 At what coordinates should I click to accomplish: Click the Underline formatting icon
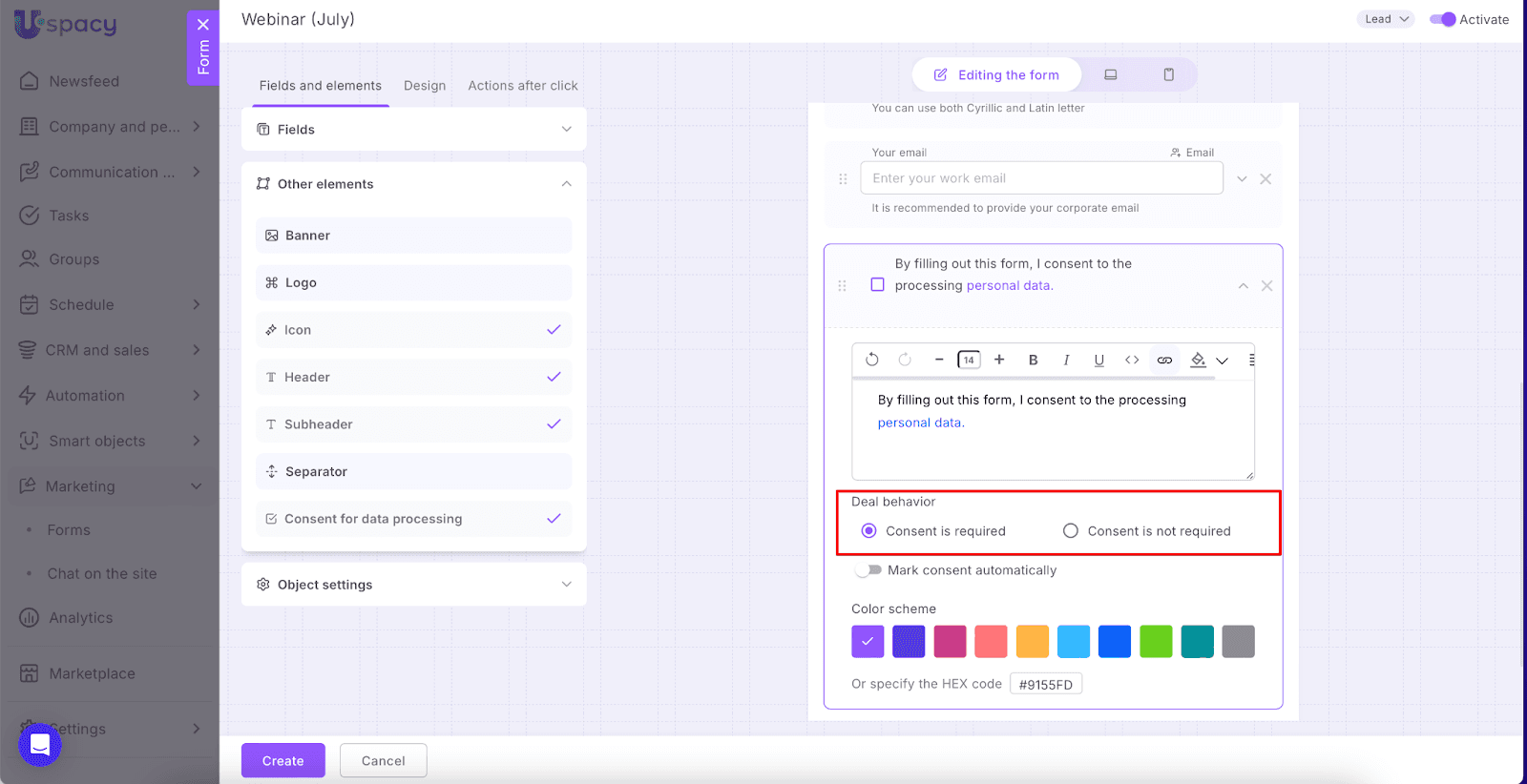pyautogui.click(x=1098, y=360)
